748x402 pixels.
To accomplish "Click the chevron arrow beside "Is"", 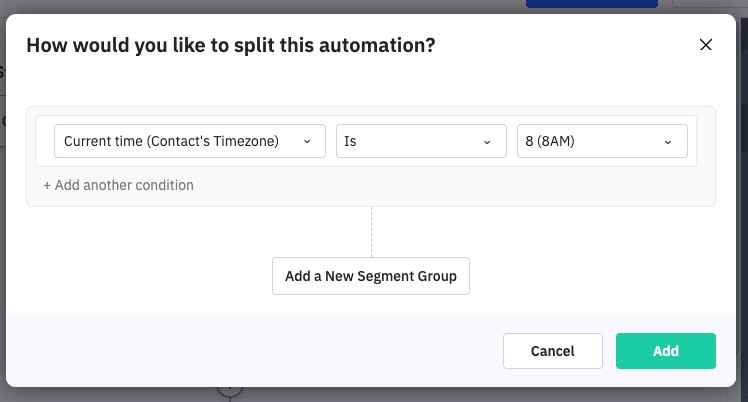I will tap(487, 142).
